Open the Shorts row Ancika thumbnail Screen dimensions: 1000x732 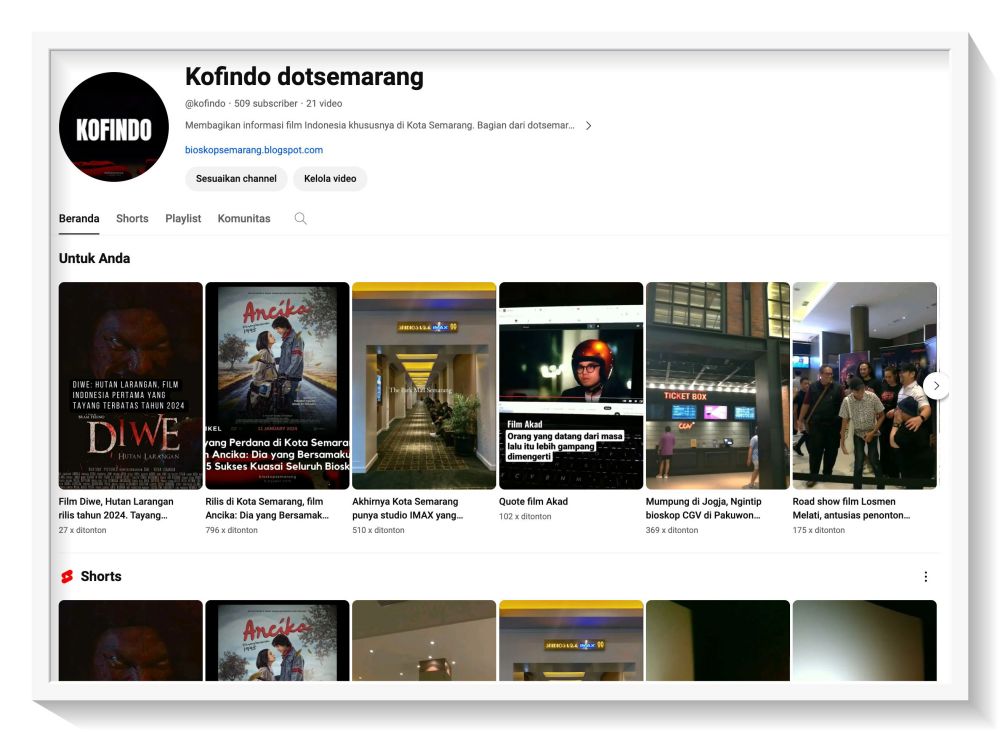(277, 640)
